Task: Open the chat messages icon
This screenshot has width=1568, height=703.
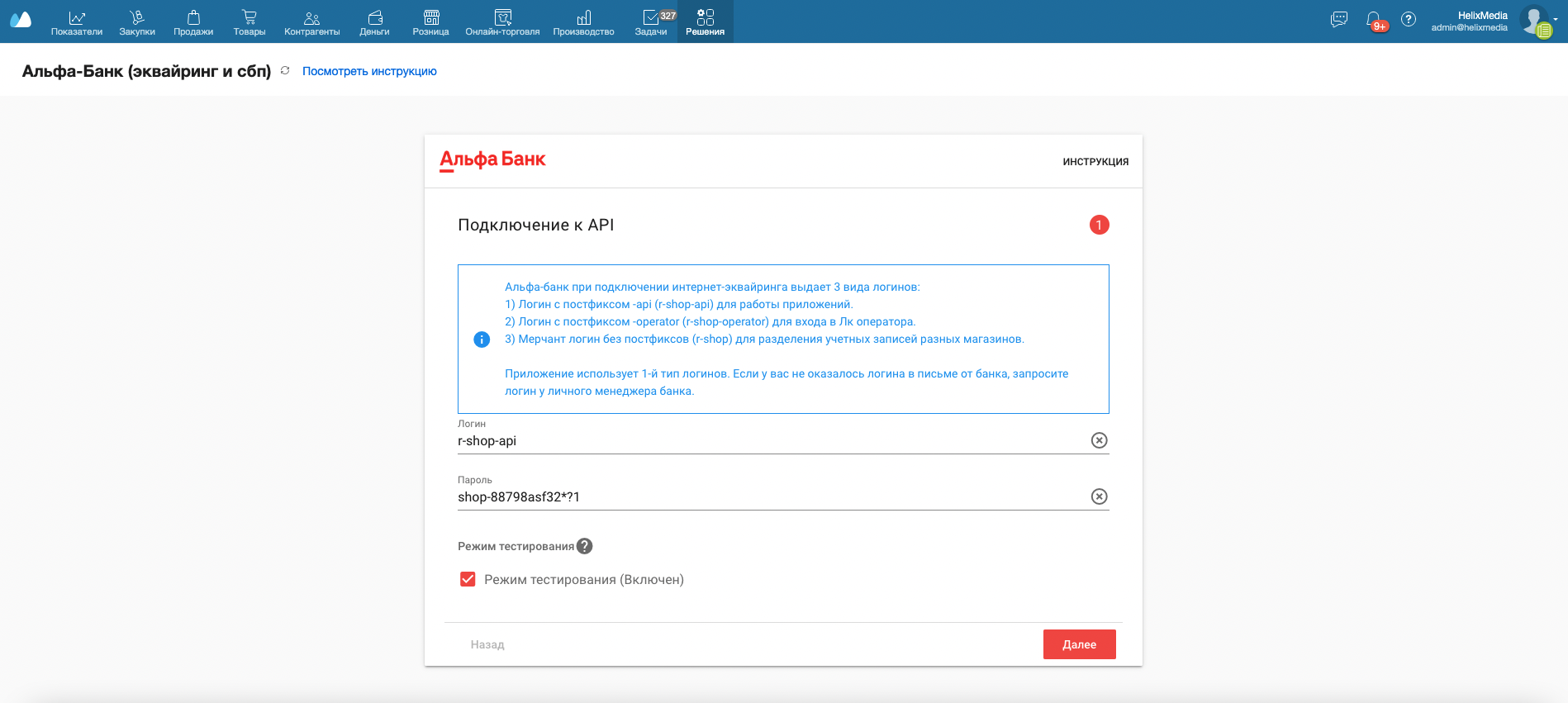Action: [x=1339, y=19]
